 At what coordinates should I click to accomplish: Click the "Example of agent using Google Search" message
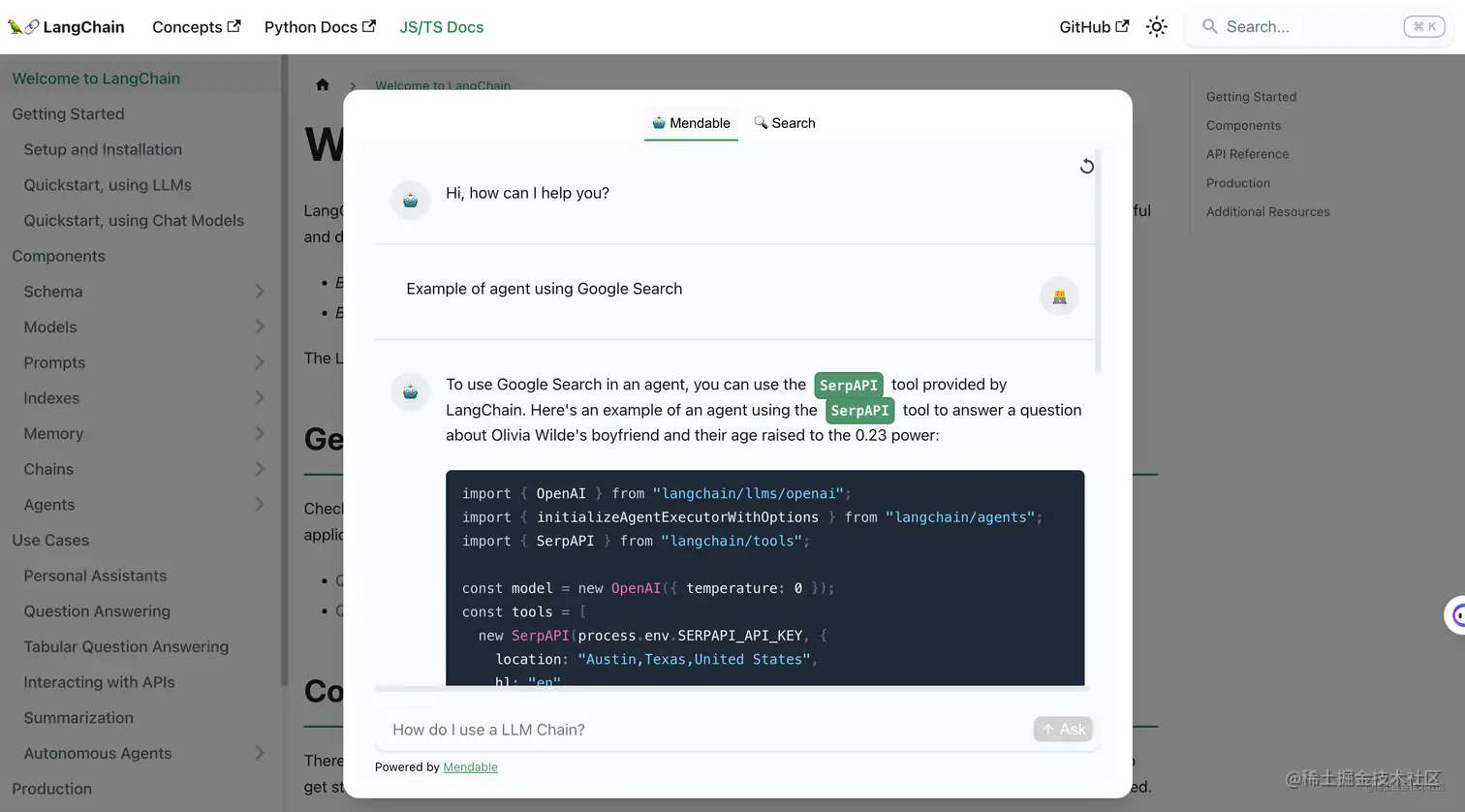coord(544,289)
